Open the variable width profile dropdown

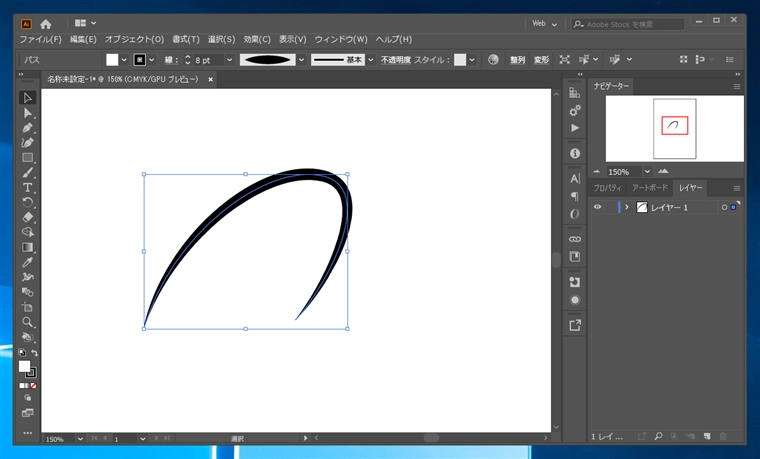point(301,60)
